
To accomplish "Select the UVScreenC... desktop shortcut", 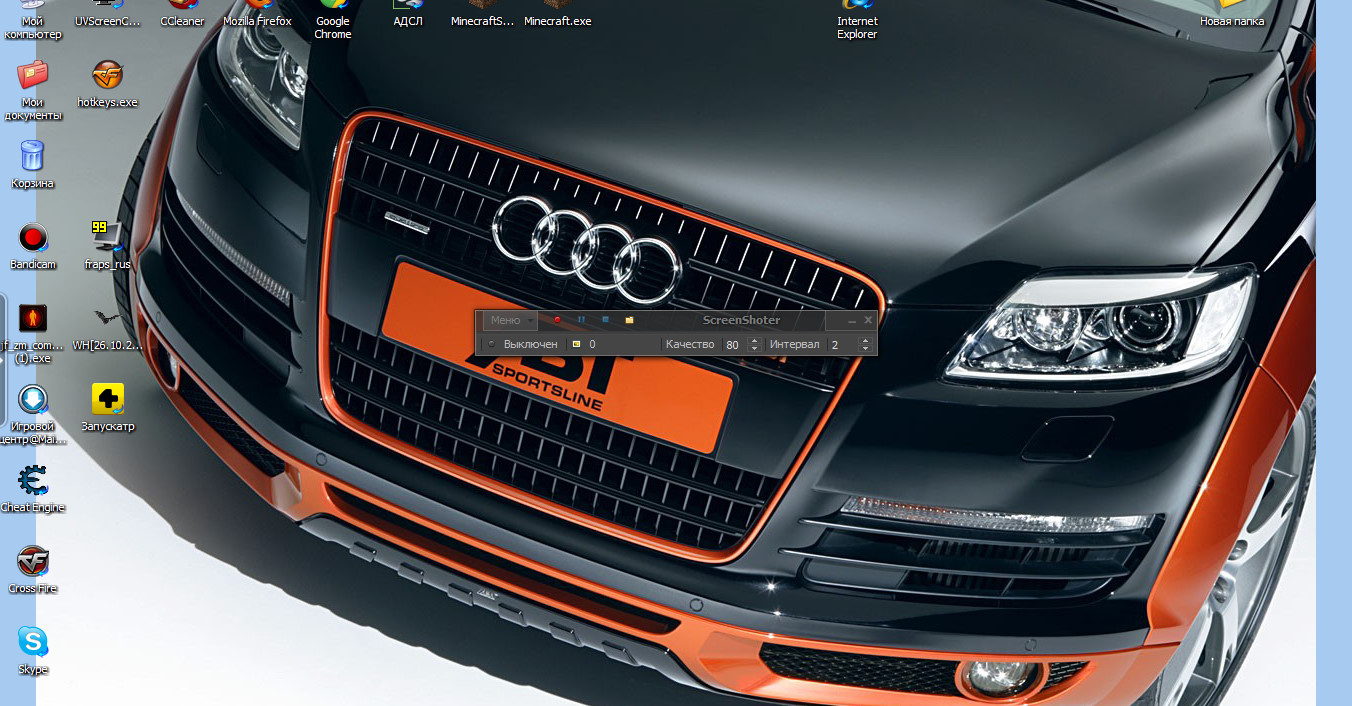I will tap(108, 14).
